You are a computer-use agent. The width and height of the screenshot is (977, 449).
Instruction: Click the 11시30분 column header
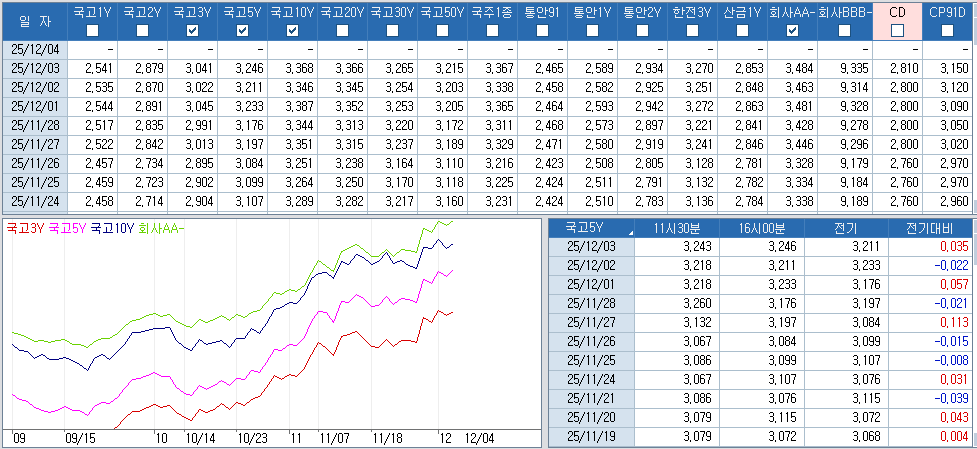(680, 227)
